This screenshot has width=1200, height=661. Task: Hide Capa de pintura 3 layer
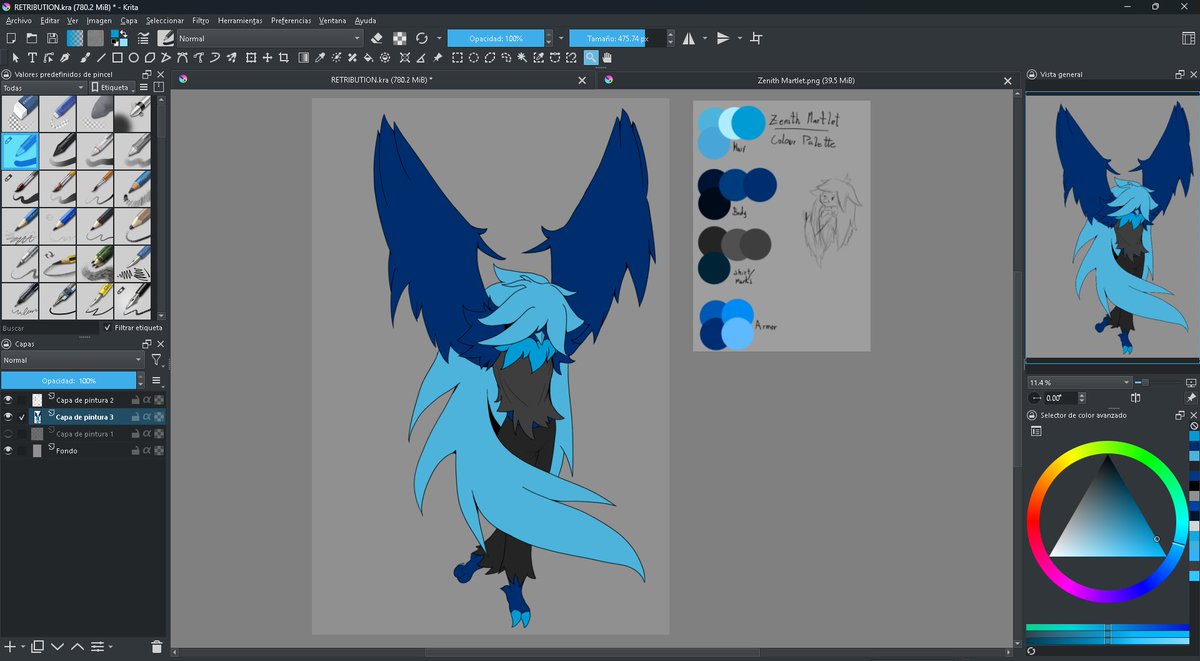[8, 417]
